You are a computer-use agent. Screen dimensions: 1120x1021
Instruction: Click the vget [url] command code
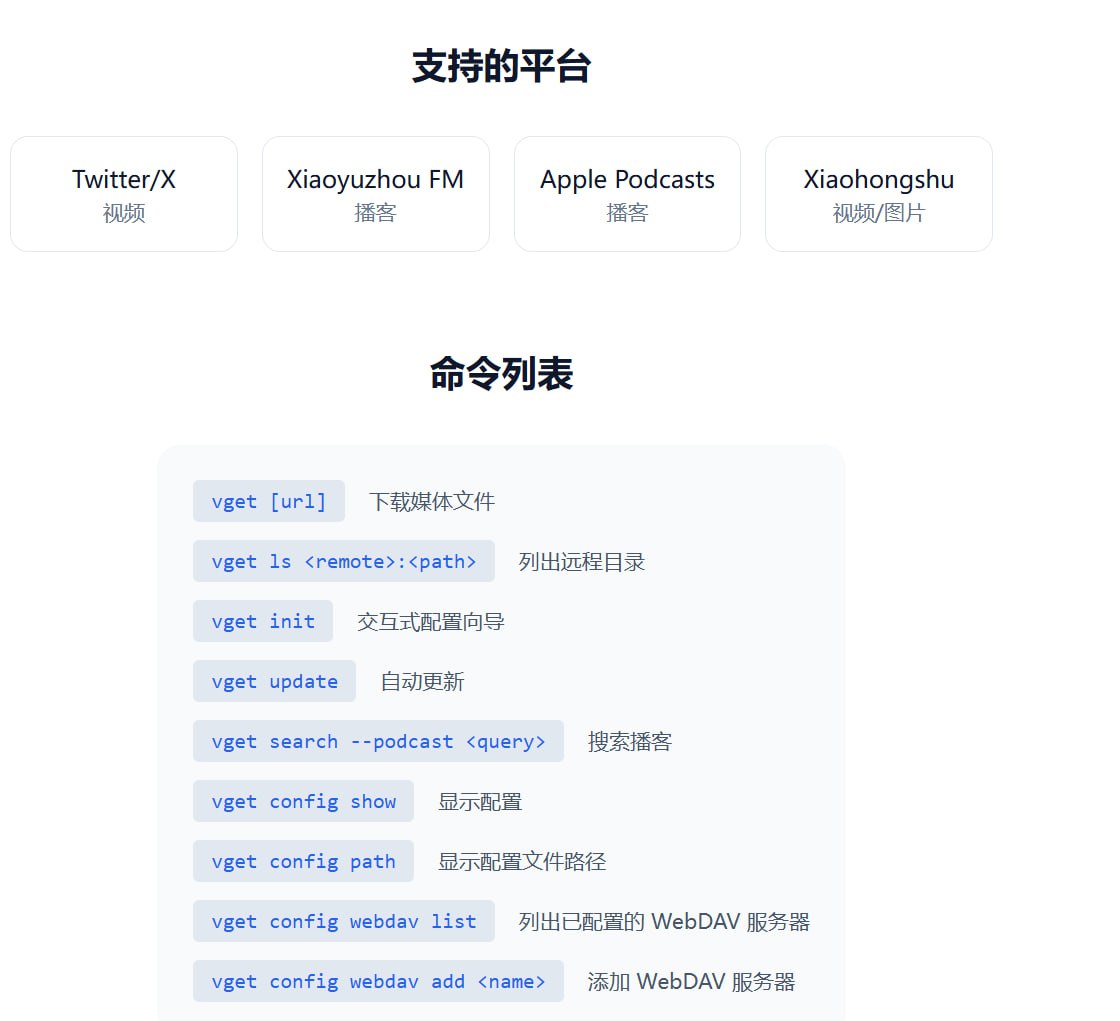pos(269,501)
